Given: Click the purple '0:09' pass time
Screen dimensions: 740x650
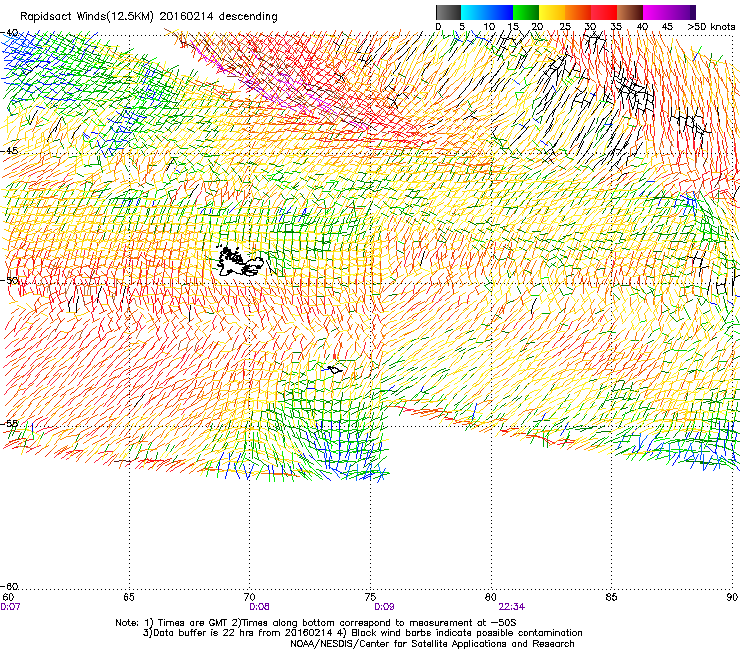Looking at the screenshot, I should pos(384,607).
